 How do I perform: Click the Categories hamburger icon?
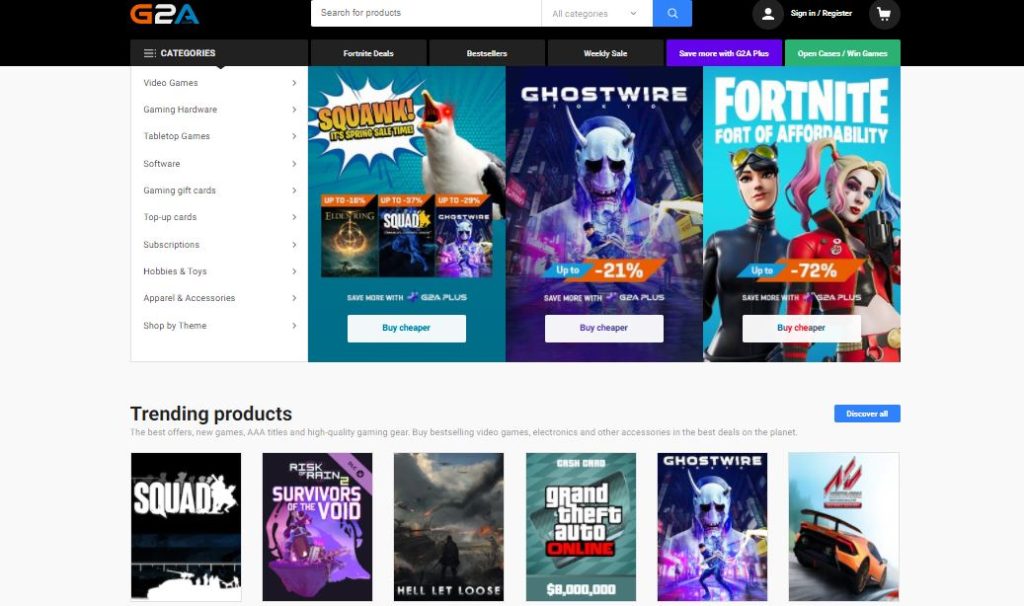click(150, 53)
